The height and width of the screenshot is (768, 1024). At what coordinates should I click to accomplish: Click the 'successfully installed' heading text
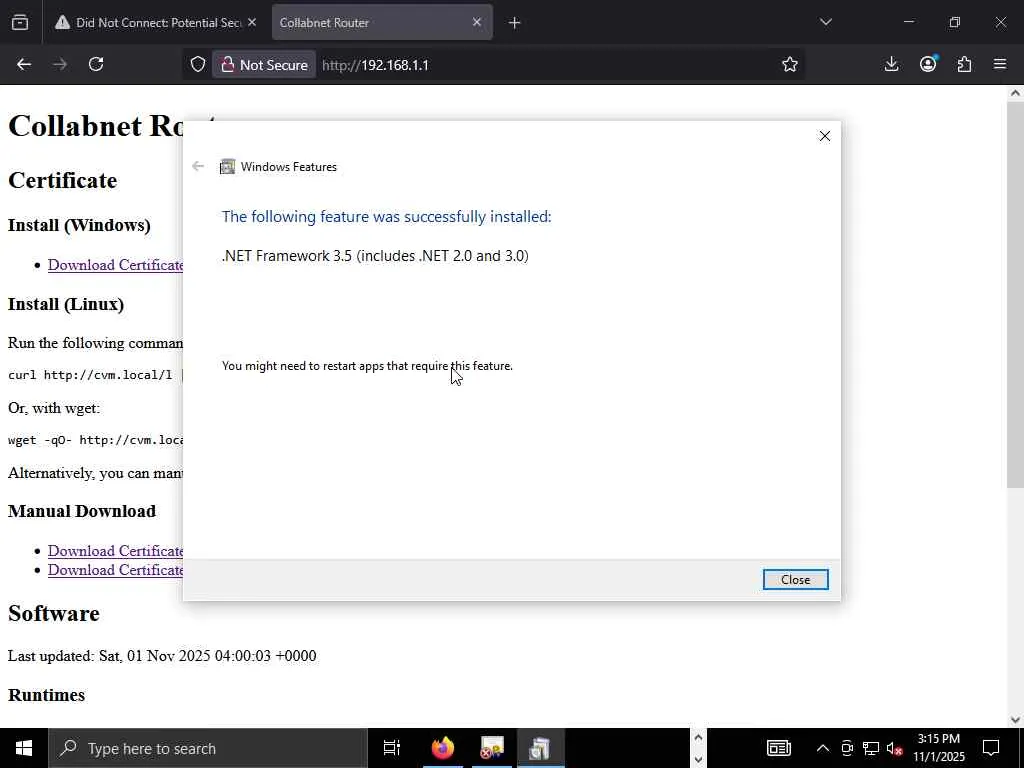pos(387,216)
